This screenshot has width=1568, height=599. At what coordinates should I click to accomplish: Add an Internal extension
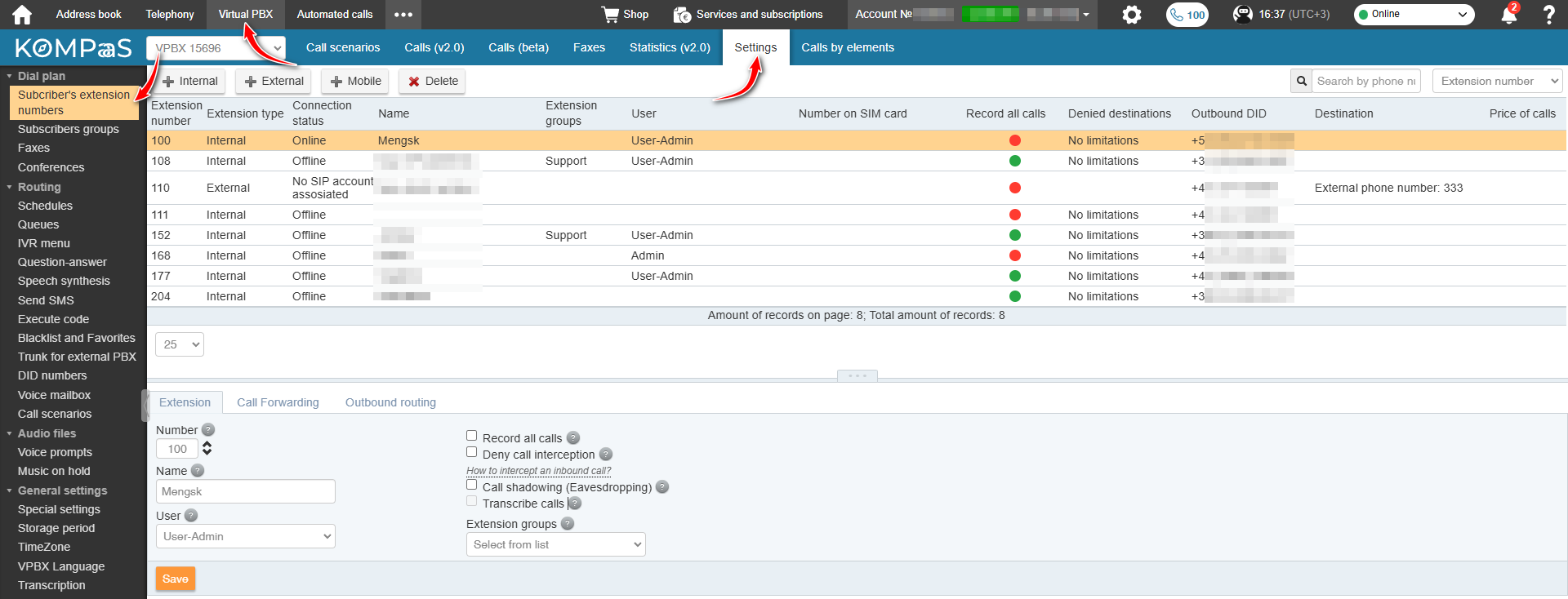tap(190, 81)
